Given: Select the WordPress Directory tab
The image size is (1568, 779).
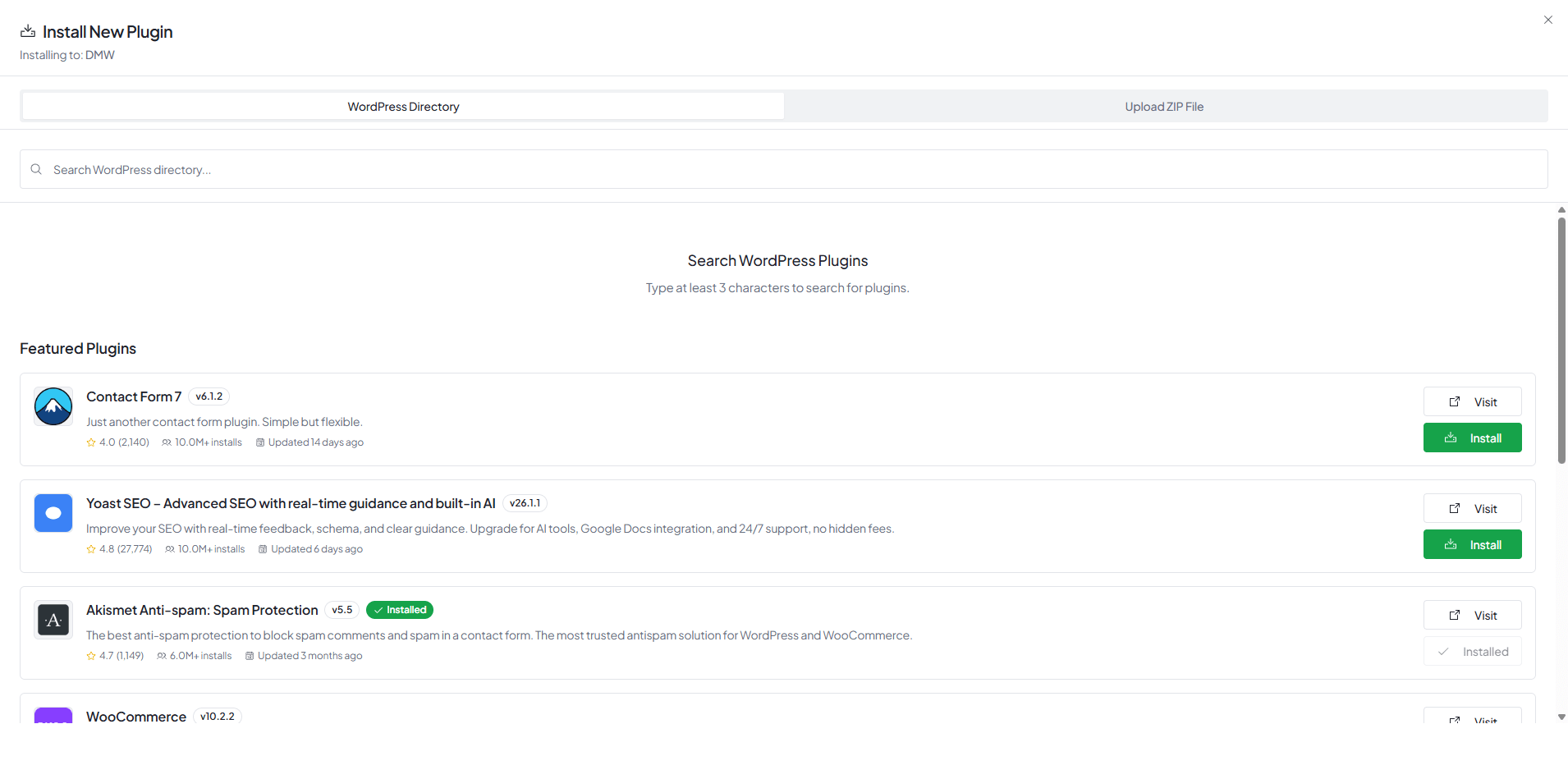Looking at the screenshot, I should (x=403, y=107).
